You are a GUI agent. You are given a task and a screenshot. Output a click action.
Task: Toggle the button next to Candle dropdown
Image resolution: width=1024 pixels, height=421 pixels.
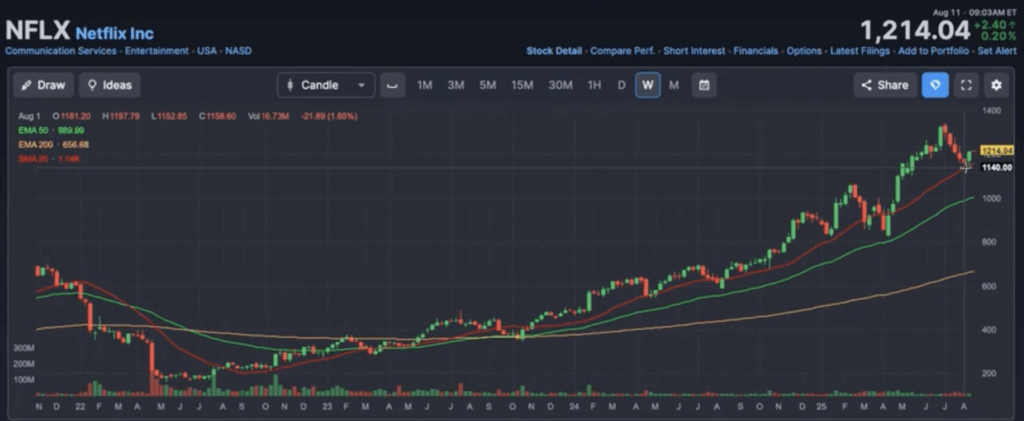(392, 85)
